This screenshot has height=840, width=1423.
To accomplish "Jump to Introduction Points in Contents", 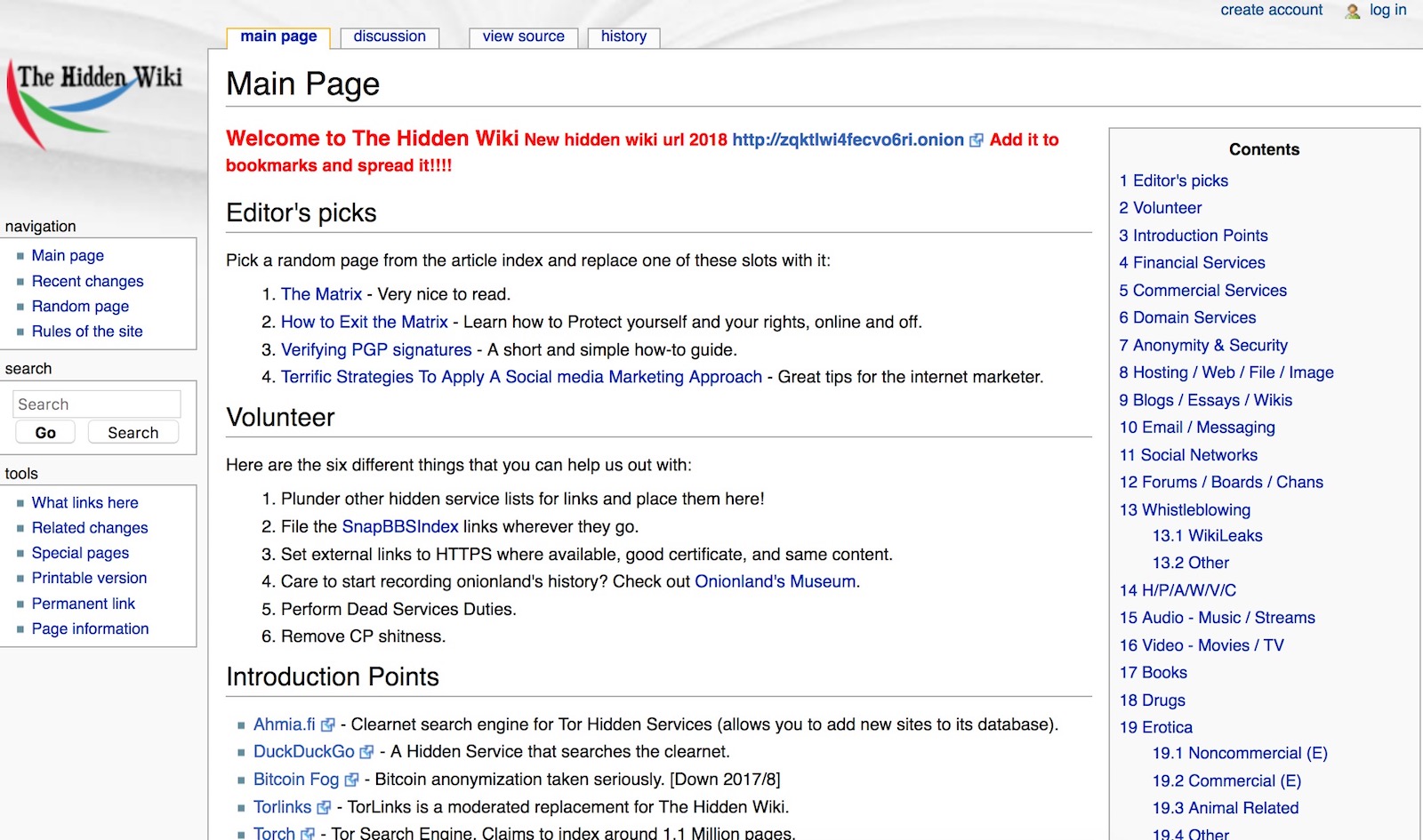I will click(x=1193, y=236).
